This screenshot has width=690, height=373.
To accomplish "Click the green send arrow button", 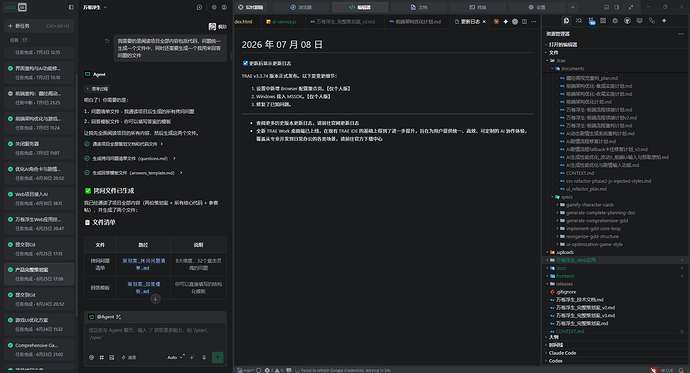I will (x=217, y=357).
